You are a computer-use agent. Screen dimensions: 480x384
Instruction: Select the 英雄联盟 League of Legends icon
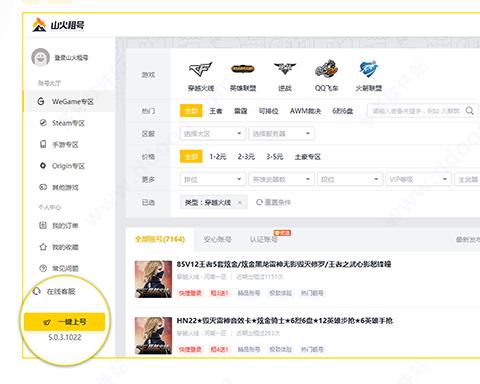point(243,76)
